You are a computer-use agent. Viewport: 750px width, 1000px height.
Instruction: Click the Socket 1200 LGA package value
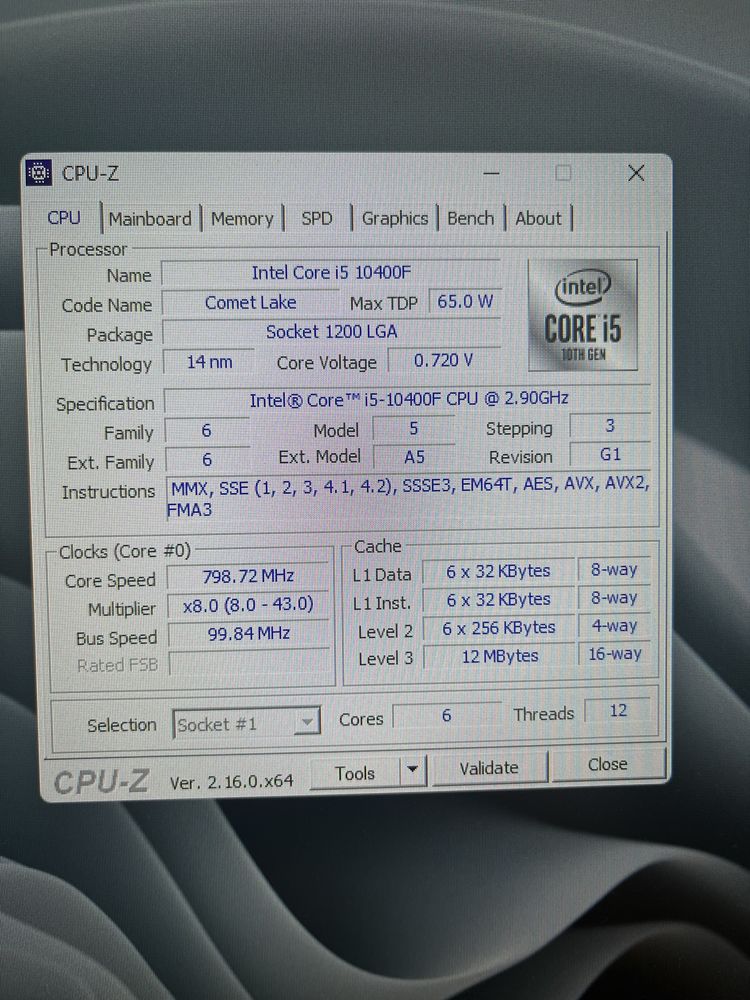click(332, 332)
